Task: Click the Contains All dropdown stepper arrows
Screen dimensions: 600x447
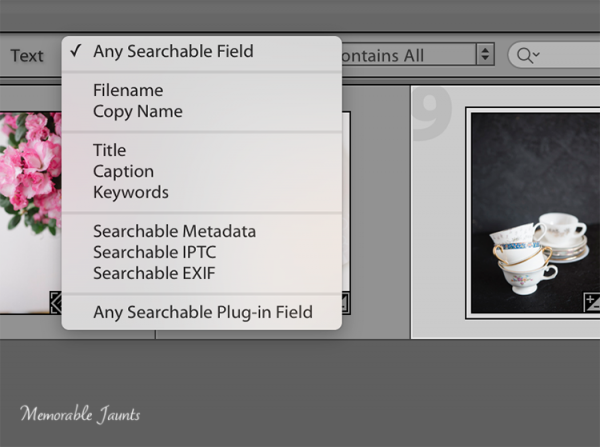Action: pos(485,55)
